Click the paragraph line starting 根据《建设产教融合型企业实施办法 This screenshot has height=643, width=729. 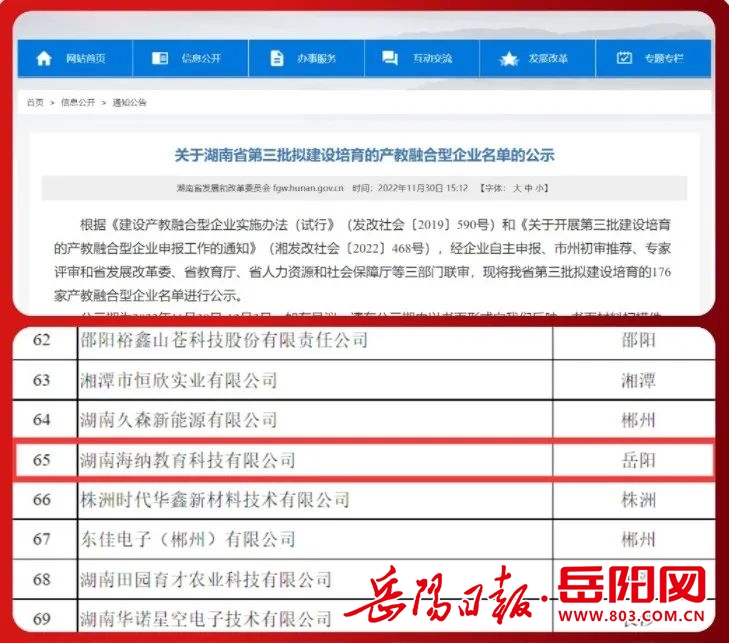coord(375,225)
